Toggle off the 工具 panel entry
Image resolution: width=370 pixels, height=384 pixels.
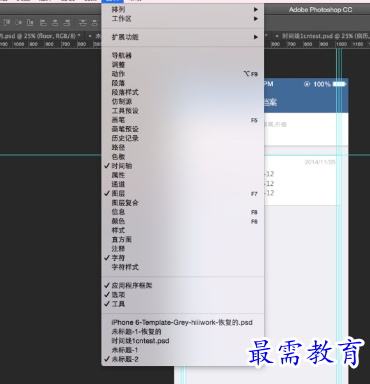(183, 304)
